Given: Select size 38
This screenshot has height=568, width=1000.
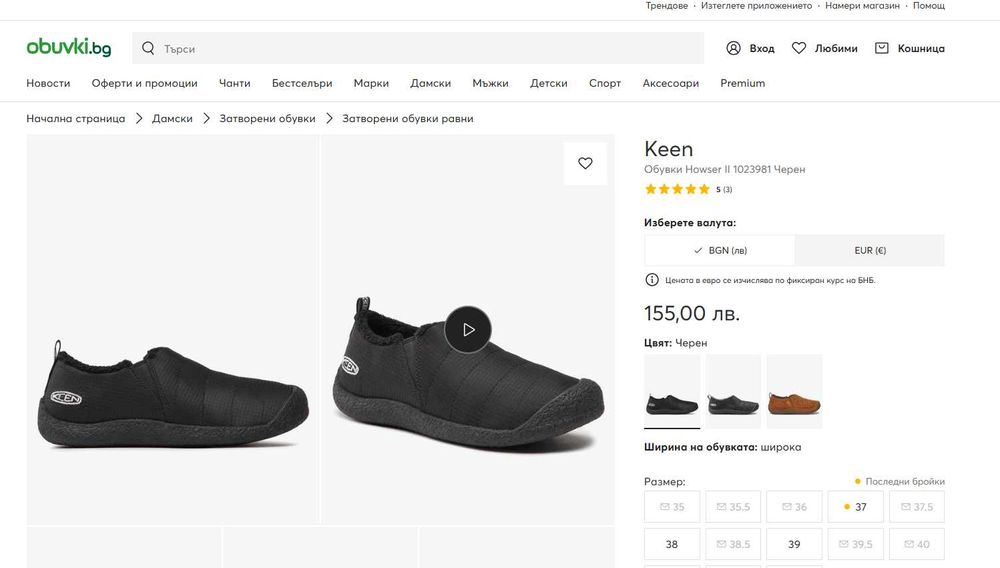Looking at the screenshot, I should 672,545.
